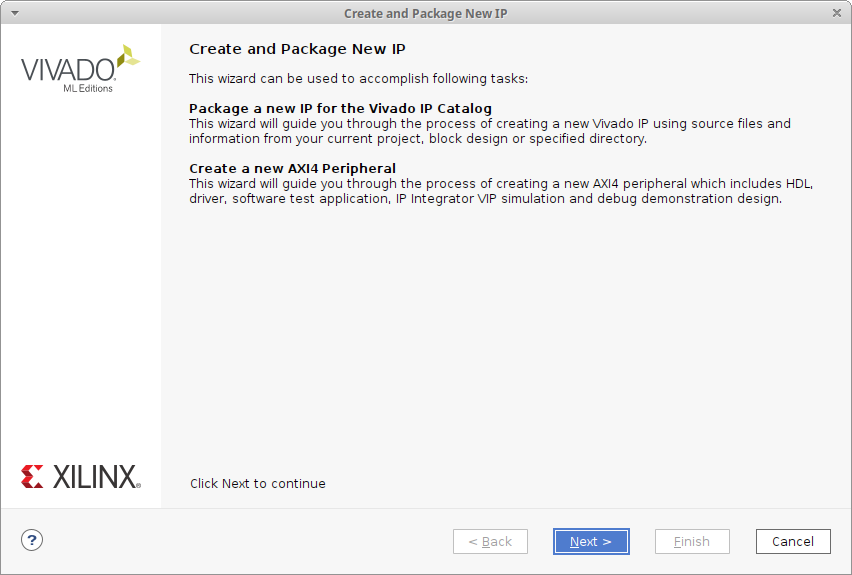This screenshot has height=575, width=852.
Task: Click the red Xilinx X emblem
Action: [x=32, y=476]
